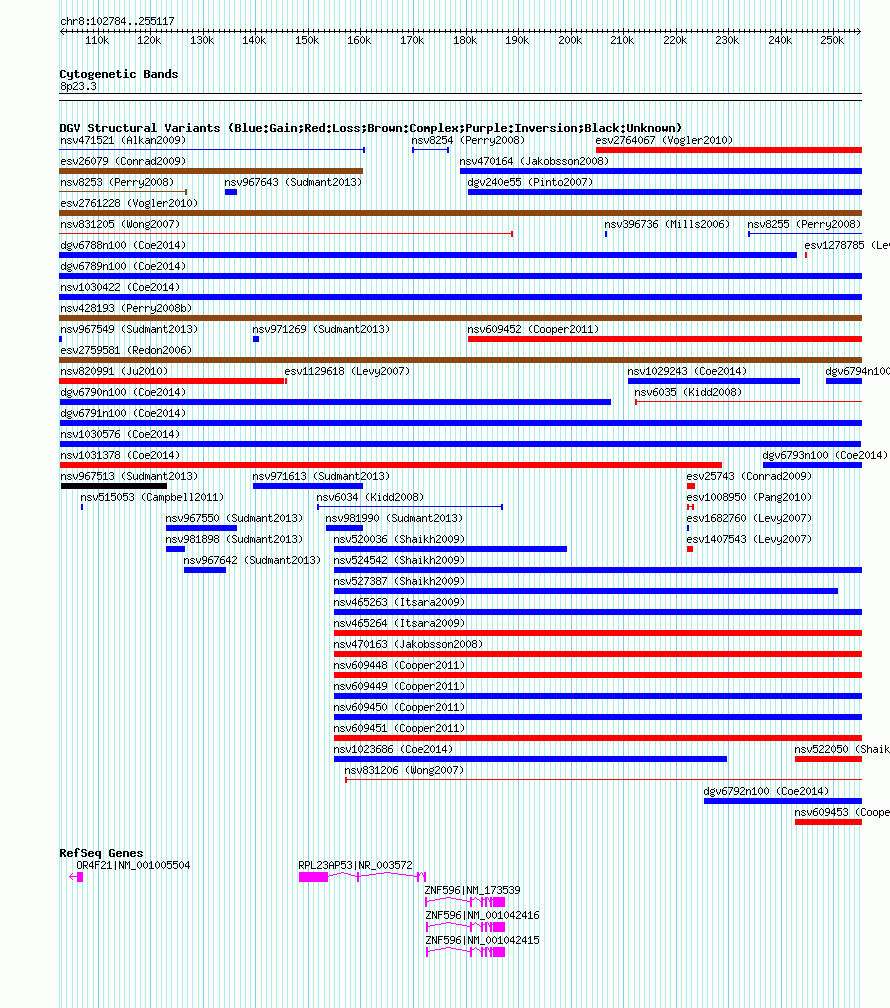Viewport: 890px width, 1008px height.
Task: Select the nsv524542 (Shaikh2009) label
Action: 399,561
